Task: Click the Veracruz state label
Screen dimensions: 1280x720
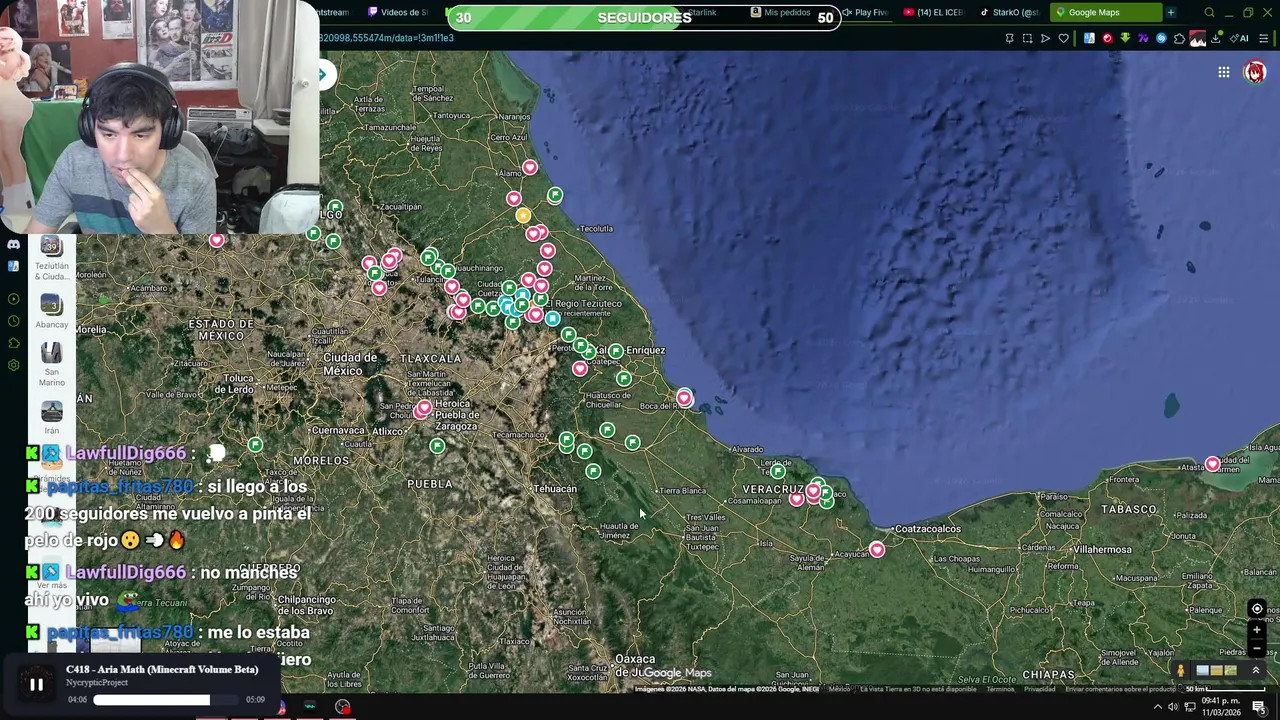Action: click(x=773, y=489)
